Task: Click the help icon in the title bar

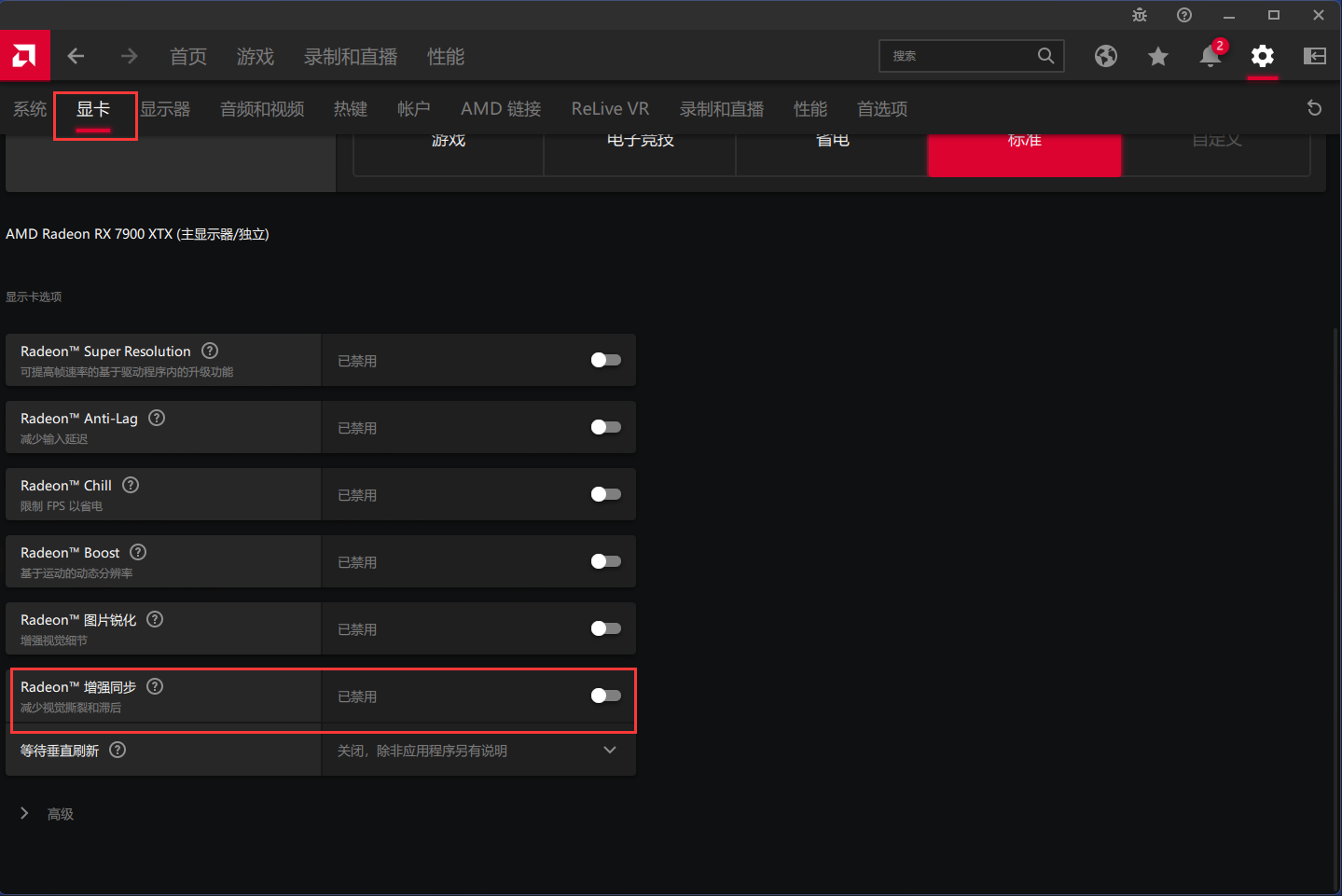Action: [1184, 15]
